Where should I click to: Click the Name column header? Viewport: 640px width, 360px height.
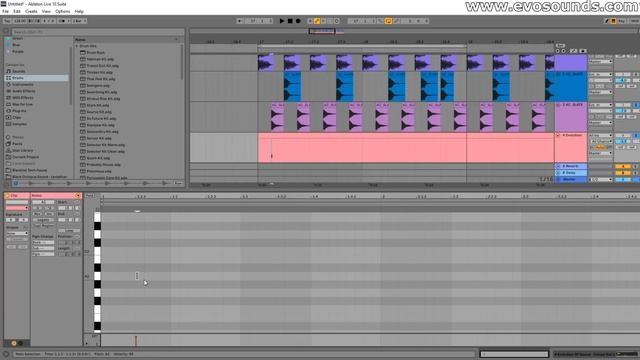coord(80,39)
